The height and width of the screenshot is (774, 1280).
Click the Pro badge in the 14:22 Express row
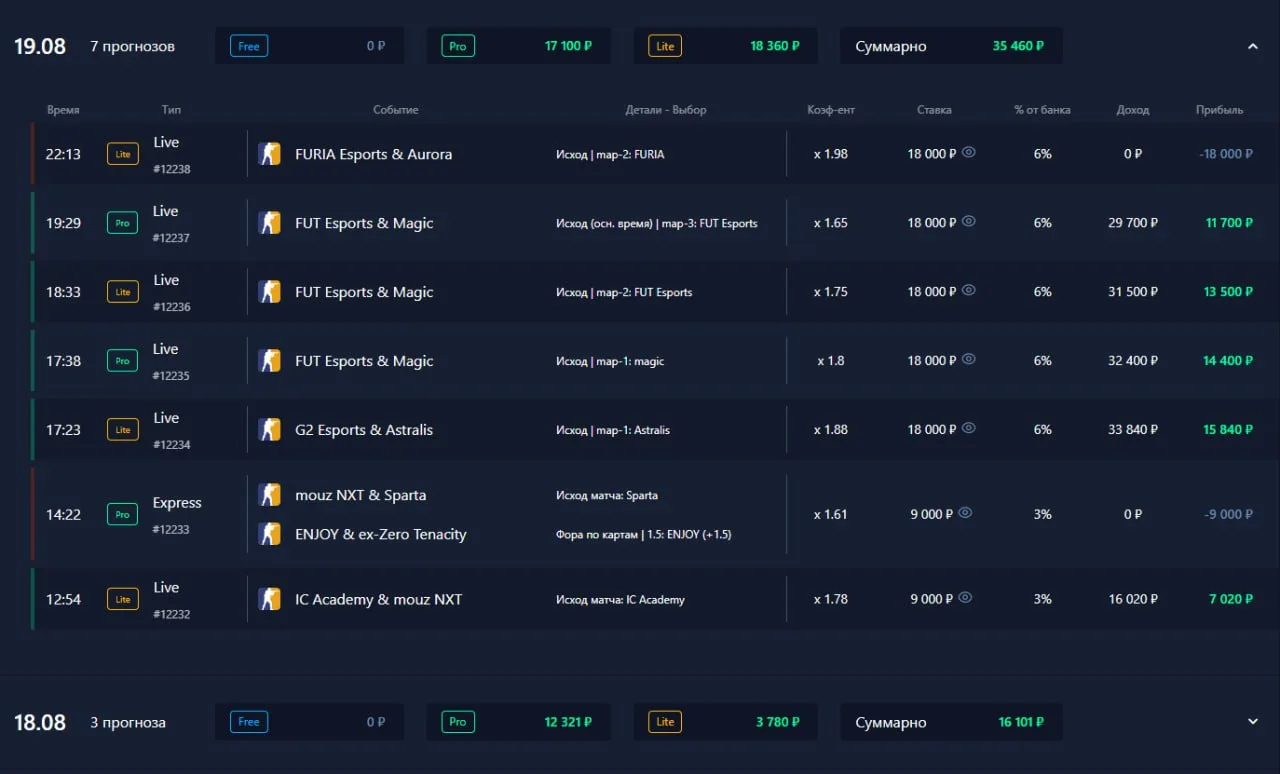tap(123, 515)
